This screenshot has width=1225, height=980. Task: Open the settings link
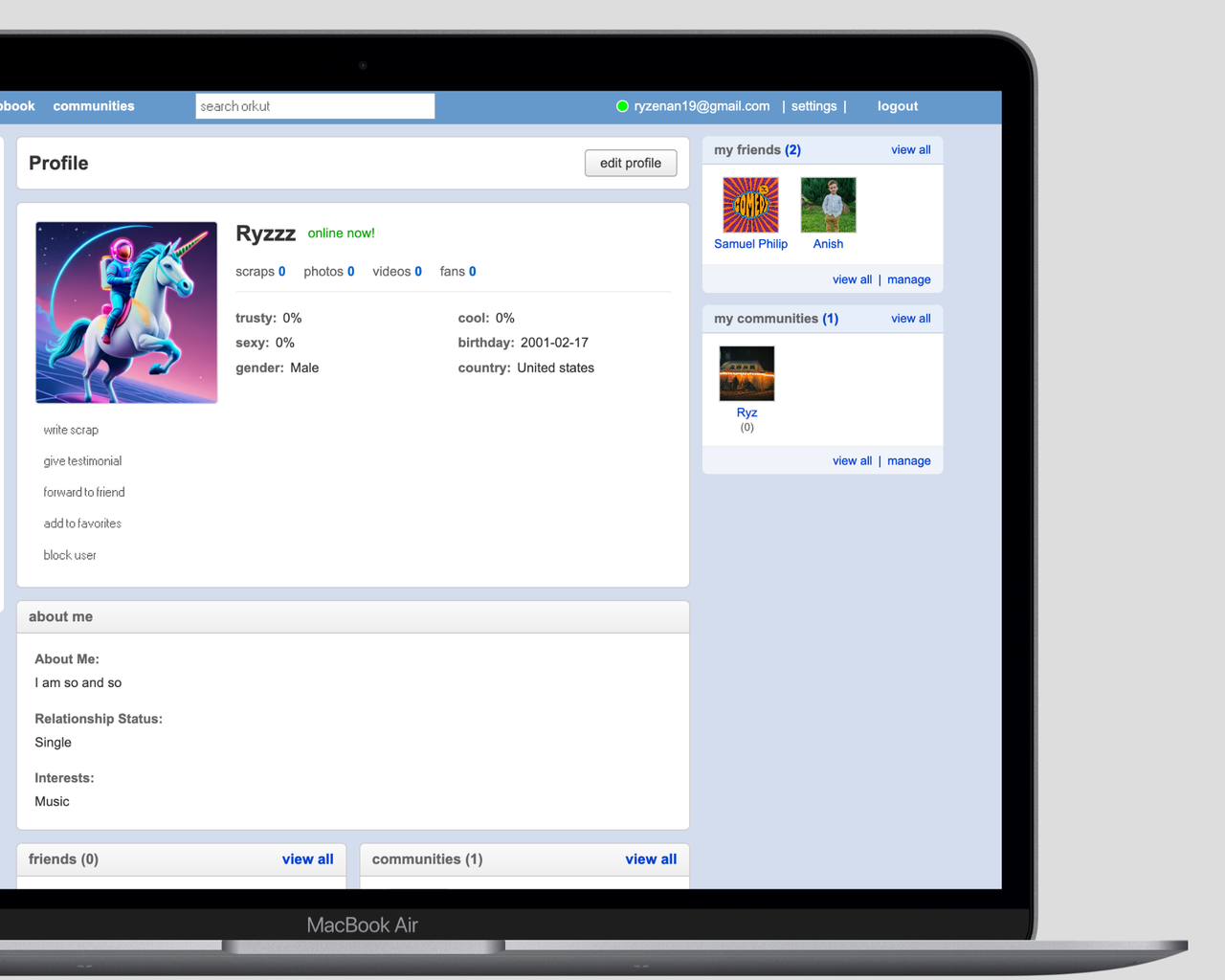tap(813, 106)
